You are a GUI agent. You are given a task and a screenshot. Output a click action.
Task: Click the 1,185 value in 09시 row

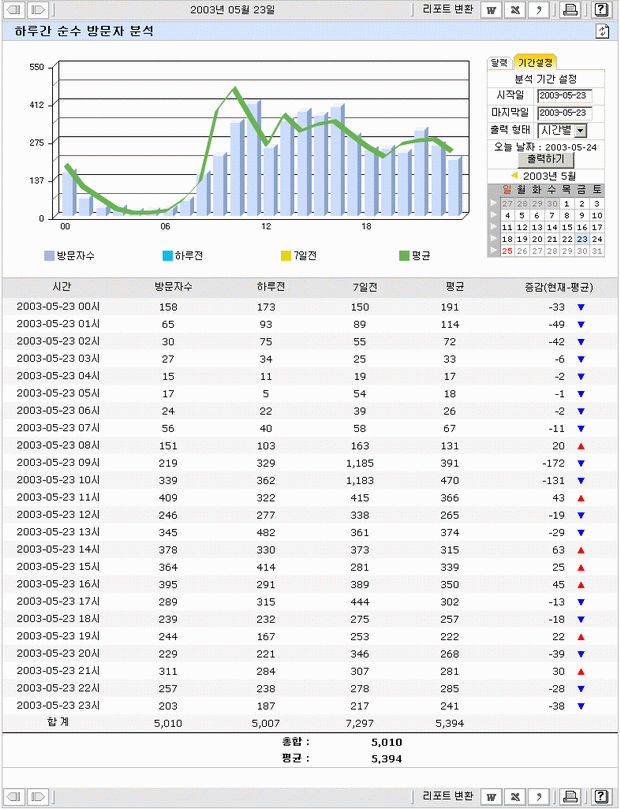point(360,463)
